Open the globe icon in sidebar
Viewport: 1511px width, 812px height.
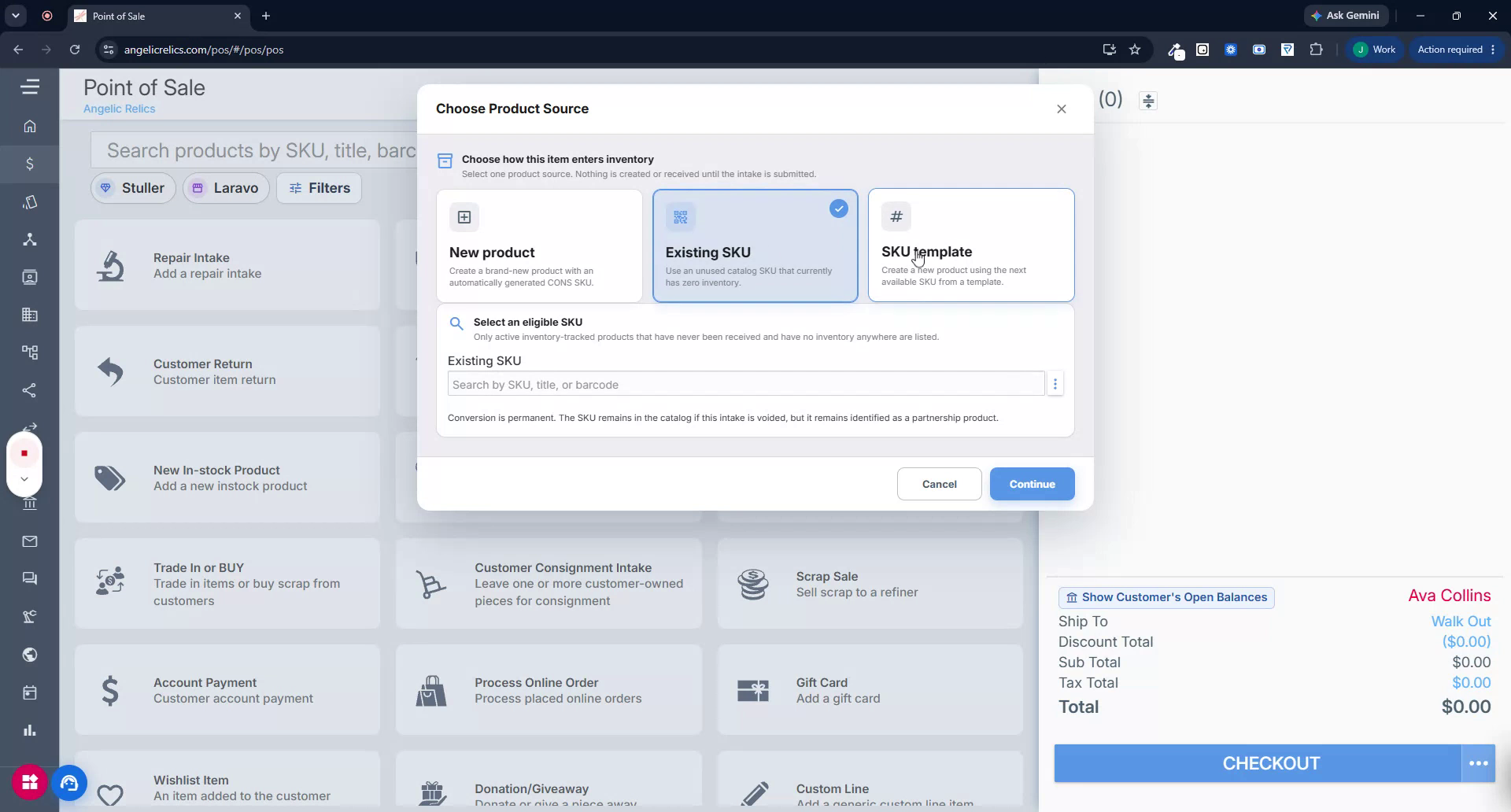[x=30, y=655]
